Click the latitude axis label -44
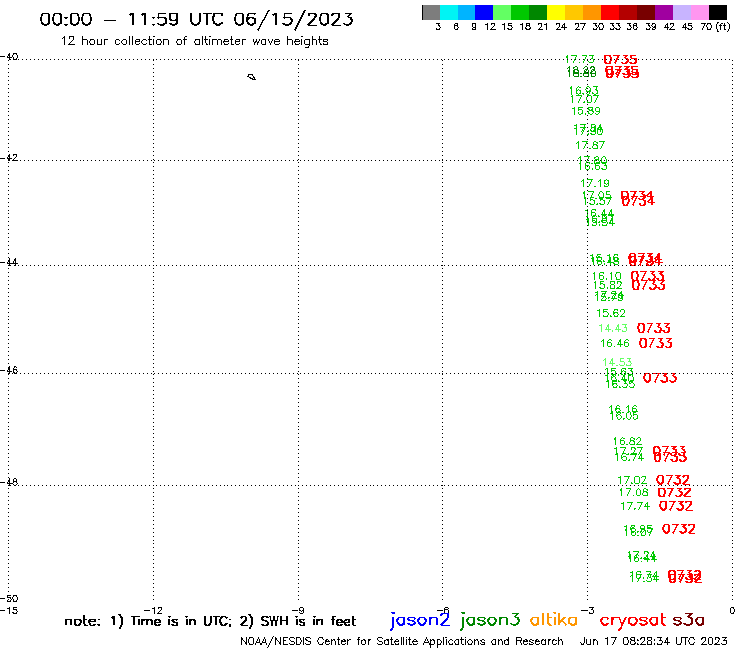Viewport: 740px width, 650px height. click(x=9, y=262)
